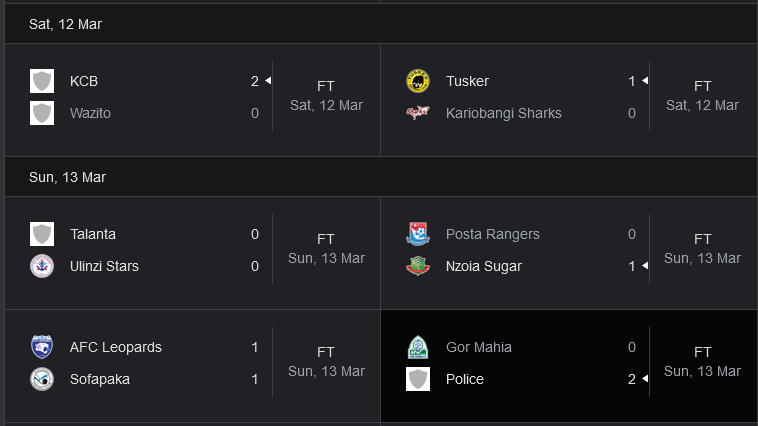Click the Sofapaka team crest

pos(42,379)
